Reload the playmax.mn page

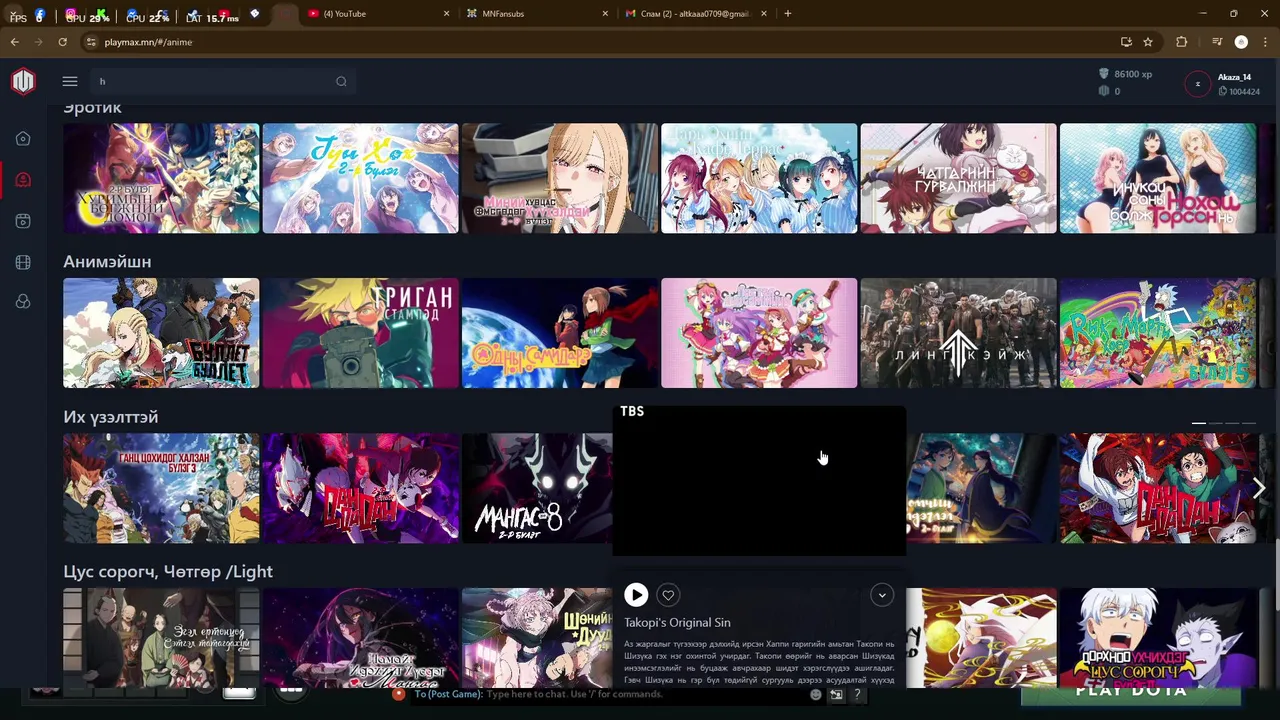[x=62, y=42]
